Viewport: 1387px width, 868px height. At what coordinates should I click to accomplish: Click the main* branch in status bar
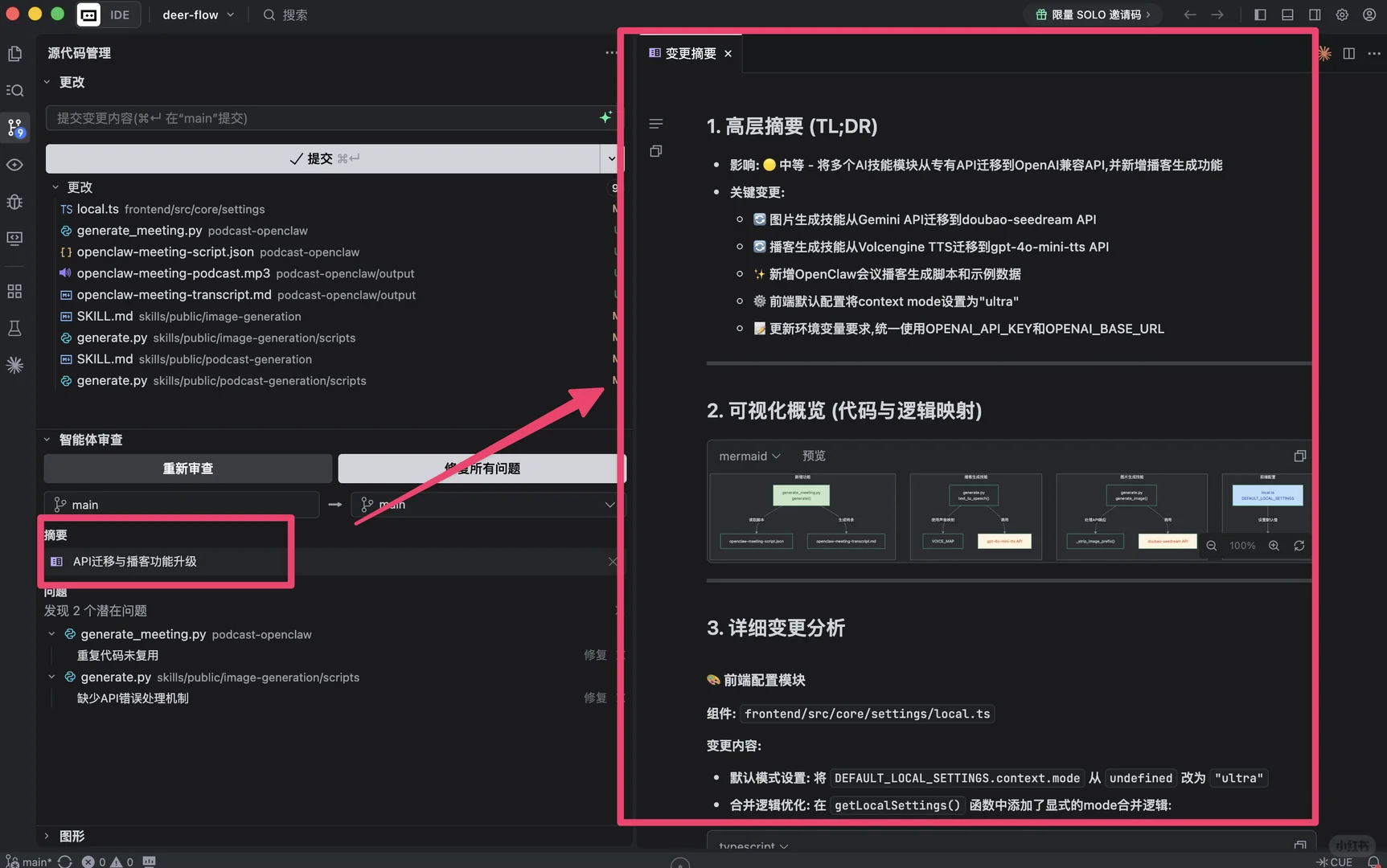point(30,862)
